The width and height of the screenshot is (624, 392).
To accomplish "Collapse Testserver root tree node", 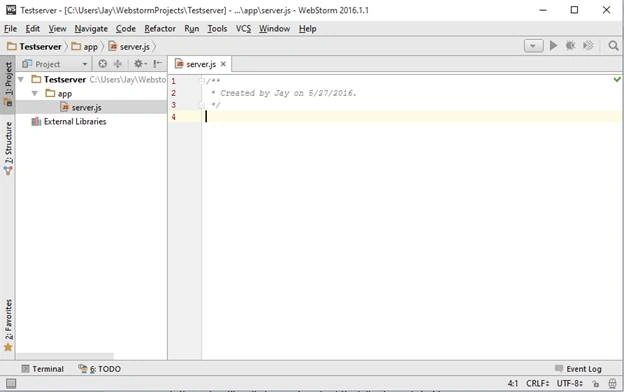I will coord(21,80).
